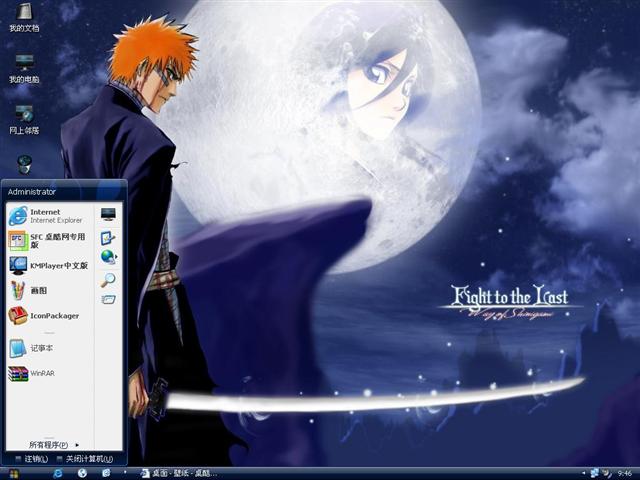This screenshot has width=640, height=480.
Task: Open the 我的电脑 desktop icon
Action: (x=24, y=68)
